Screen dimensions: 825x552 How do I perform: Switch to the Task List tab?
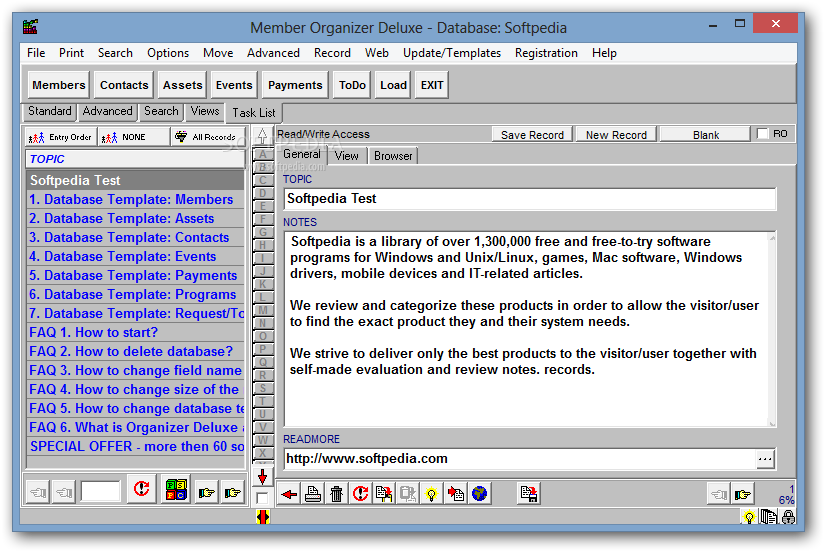point(254,113)
